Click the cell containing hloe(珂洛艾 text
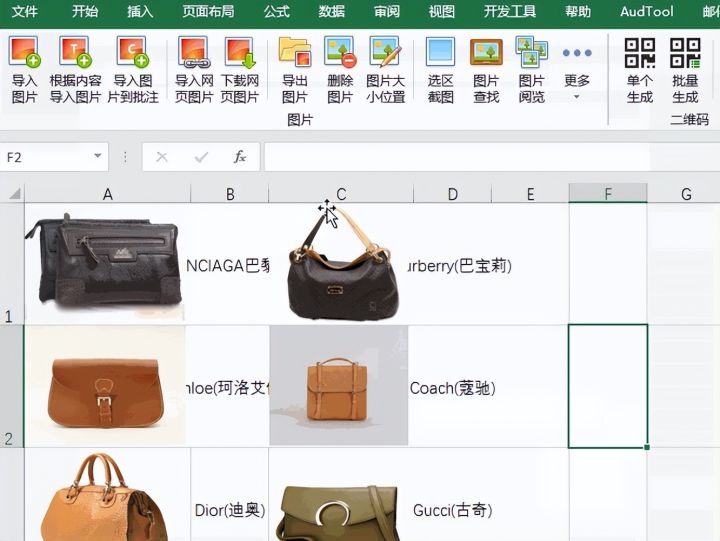Image resolution: width=720 pixels, height=541 pixels. 228,388
